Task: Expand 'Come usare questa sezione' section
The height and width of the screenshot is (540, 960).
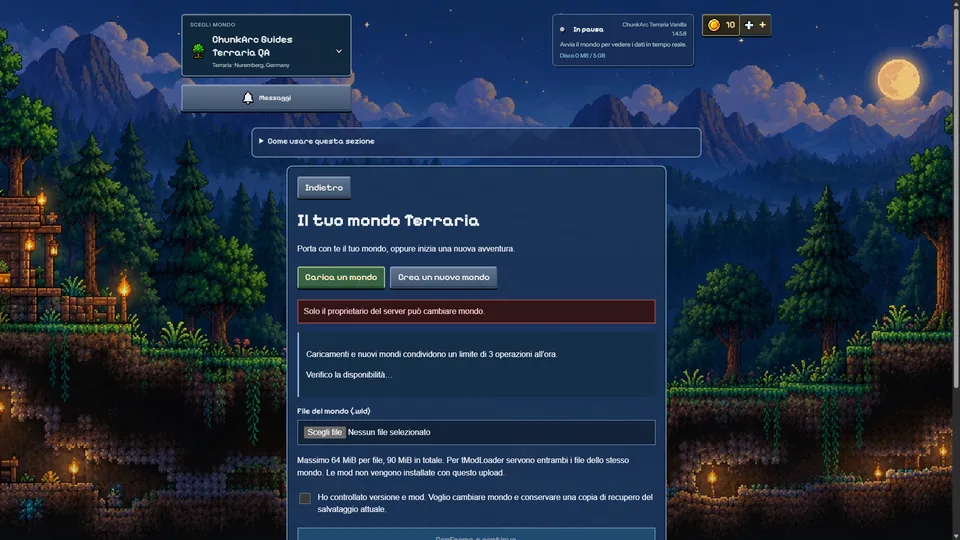Action: (476, 141)
